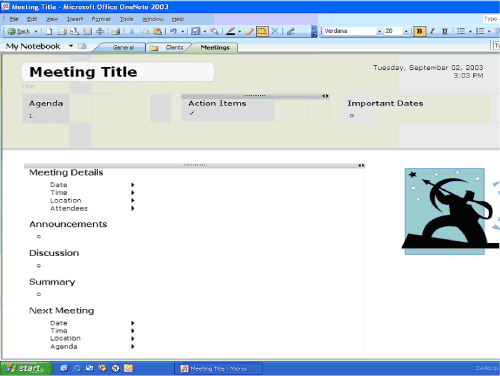This screenshot has height=376, width=500.
Task: Open the Undo history dropdown arrow
Action: [183, 32]
